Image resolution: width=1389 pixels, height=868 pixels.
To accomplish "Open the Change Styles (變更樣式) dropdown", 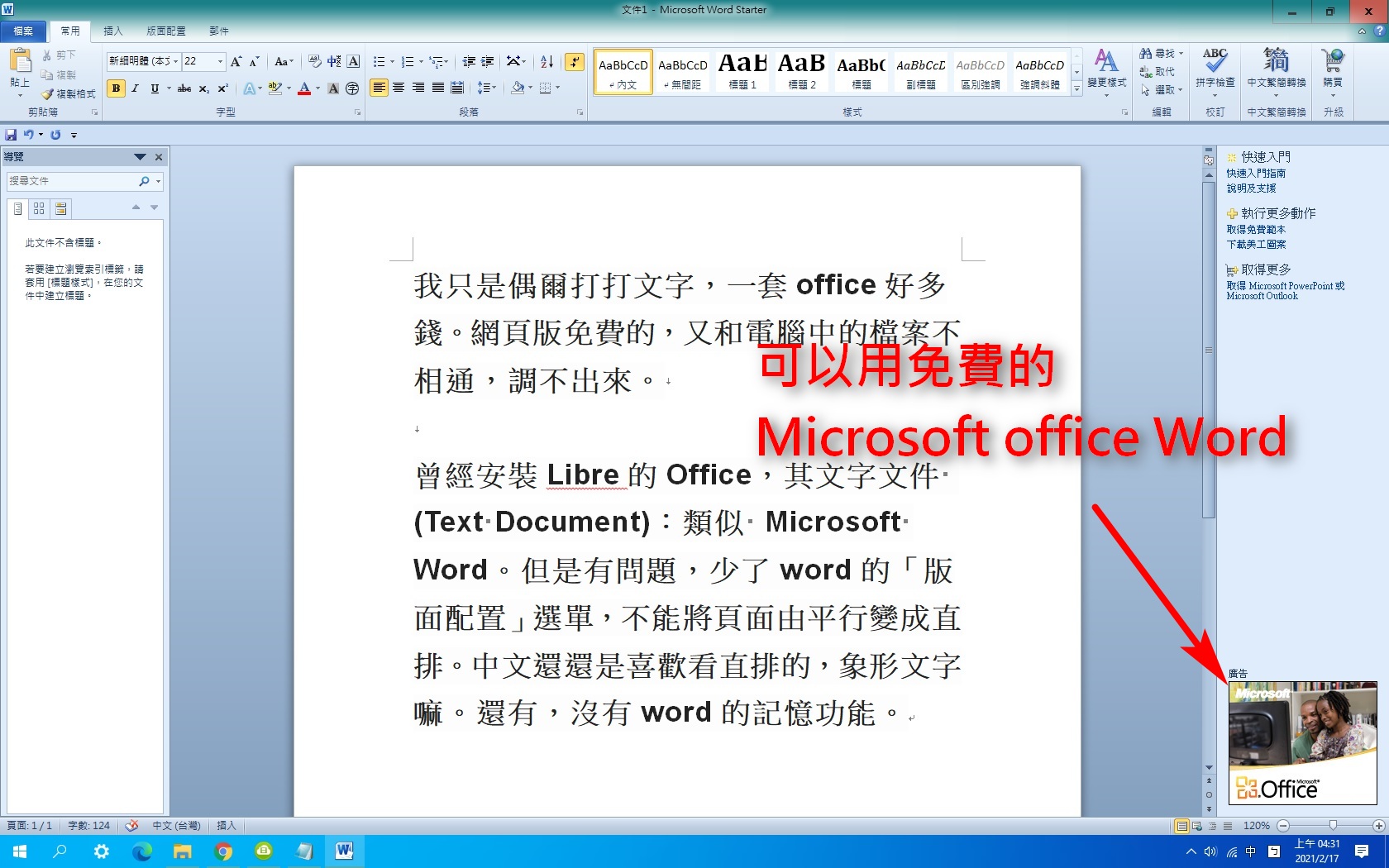I will (1106, 71).
